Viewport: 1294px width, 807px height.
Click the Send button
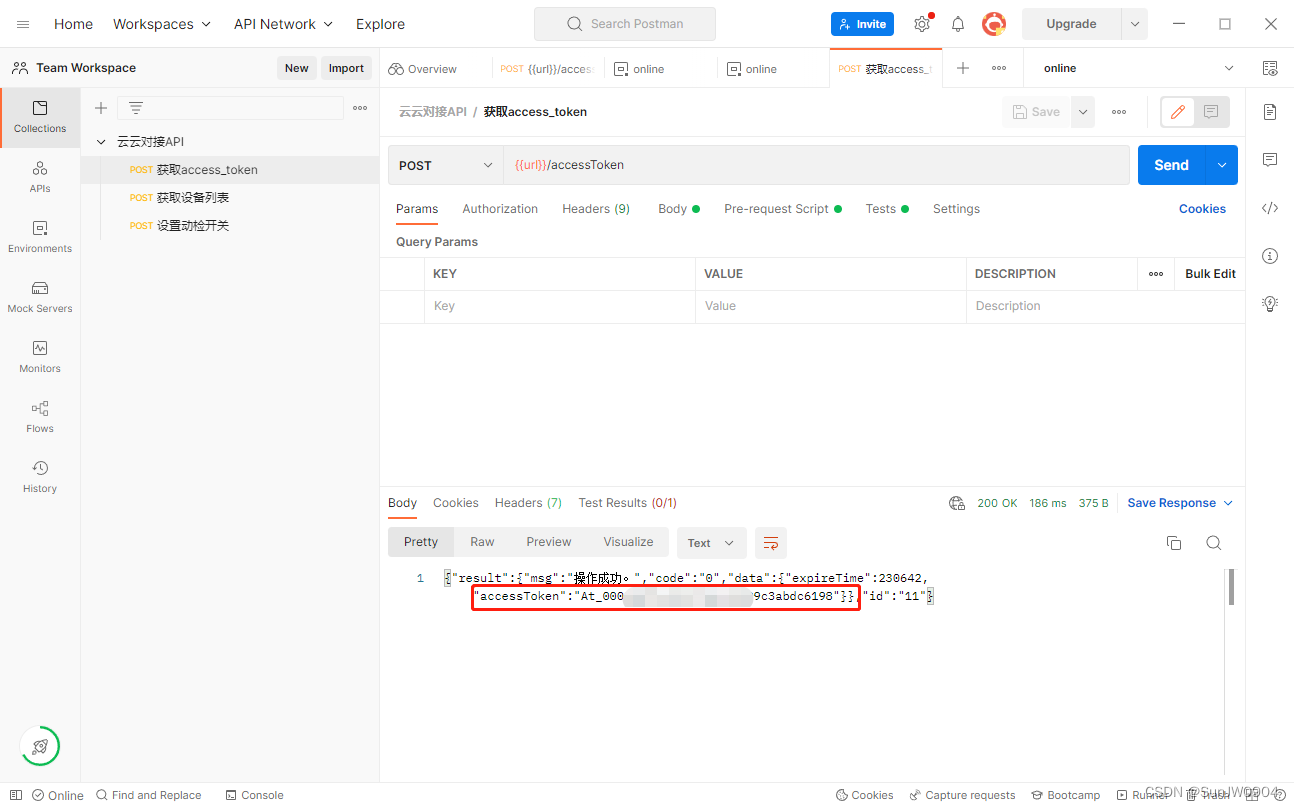click(x=1172, y=165)
